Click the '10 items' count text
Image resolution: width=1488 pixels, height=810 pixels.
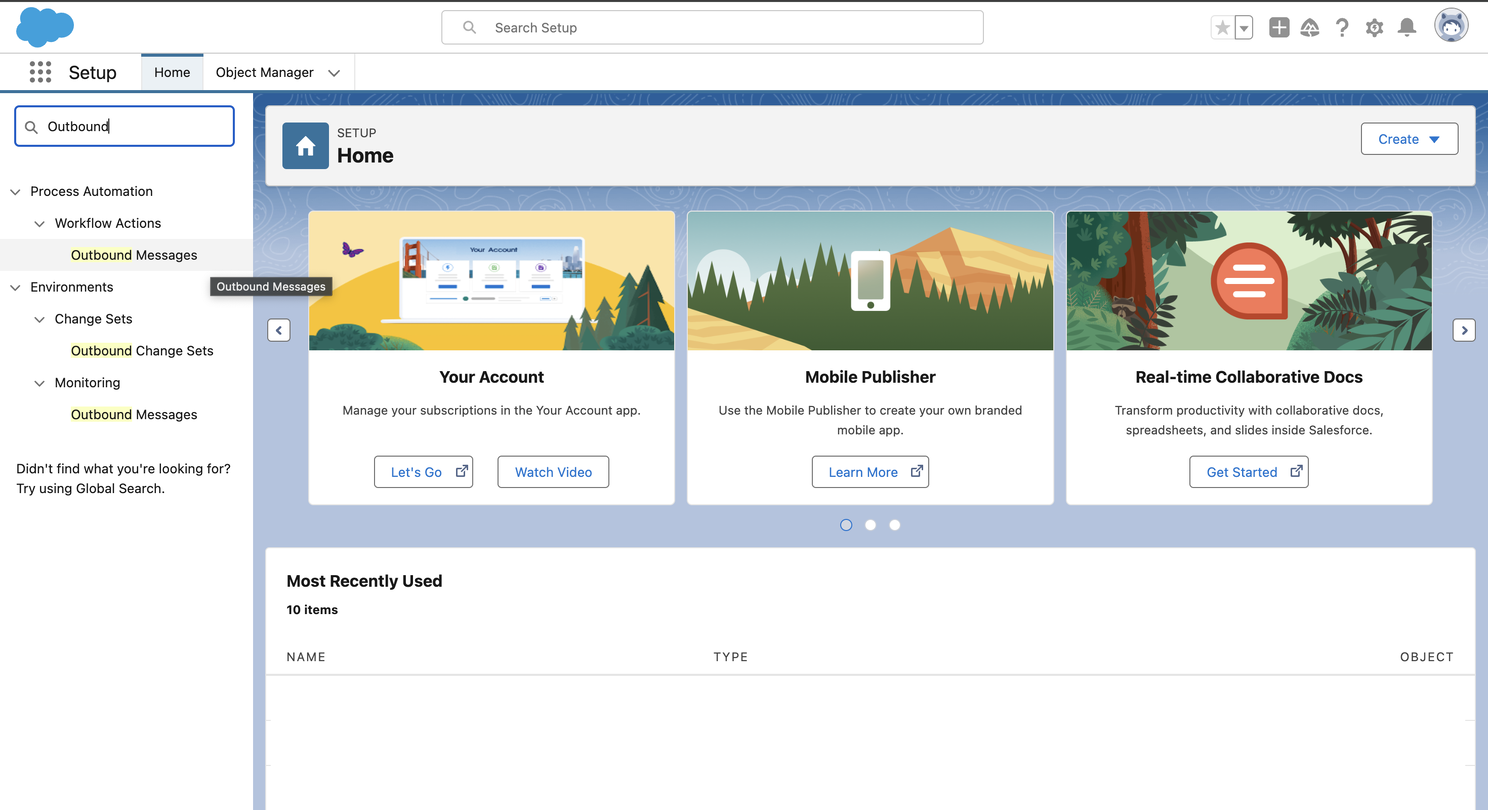[x=312, y=610]
